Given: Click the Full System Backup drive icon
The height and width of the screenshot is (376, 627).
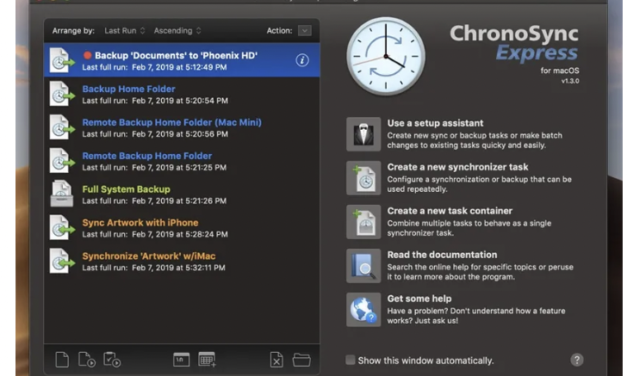Looking at the screenshot, I should tap(62, 194).
